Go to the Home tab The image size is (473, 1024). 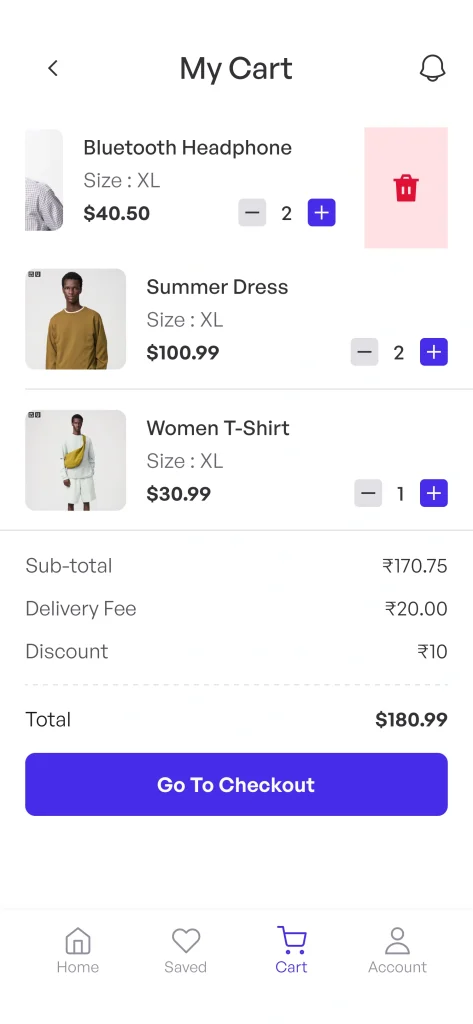78,951
